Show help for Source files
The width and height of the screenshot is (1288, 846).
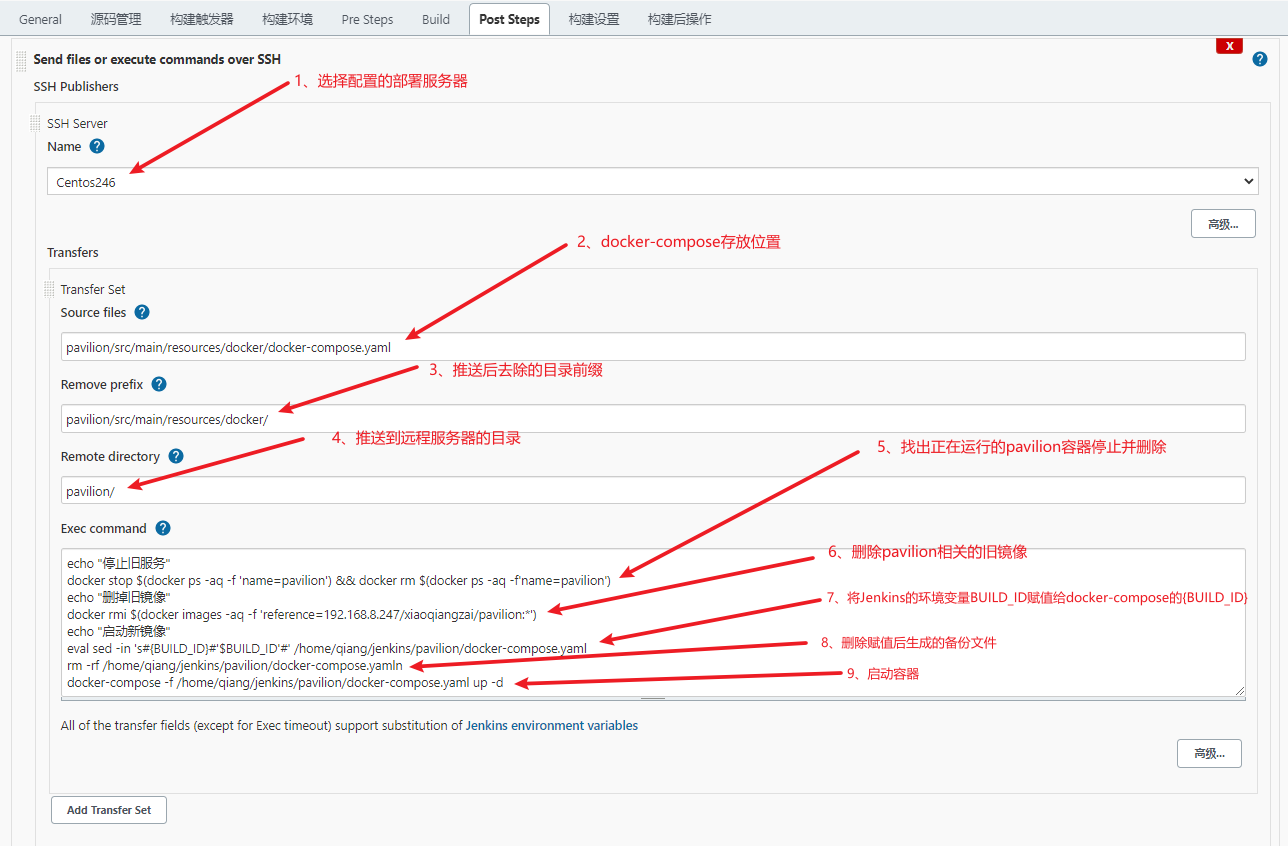click(142, 312)
